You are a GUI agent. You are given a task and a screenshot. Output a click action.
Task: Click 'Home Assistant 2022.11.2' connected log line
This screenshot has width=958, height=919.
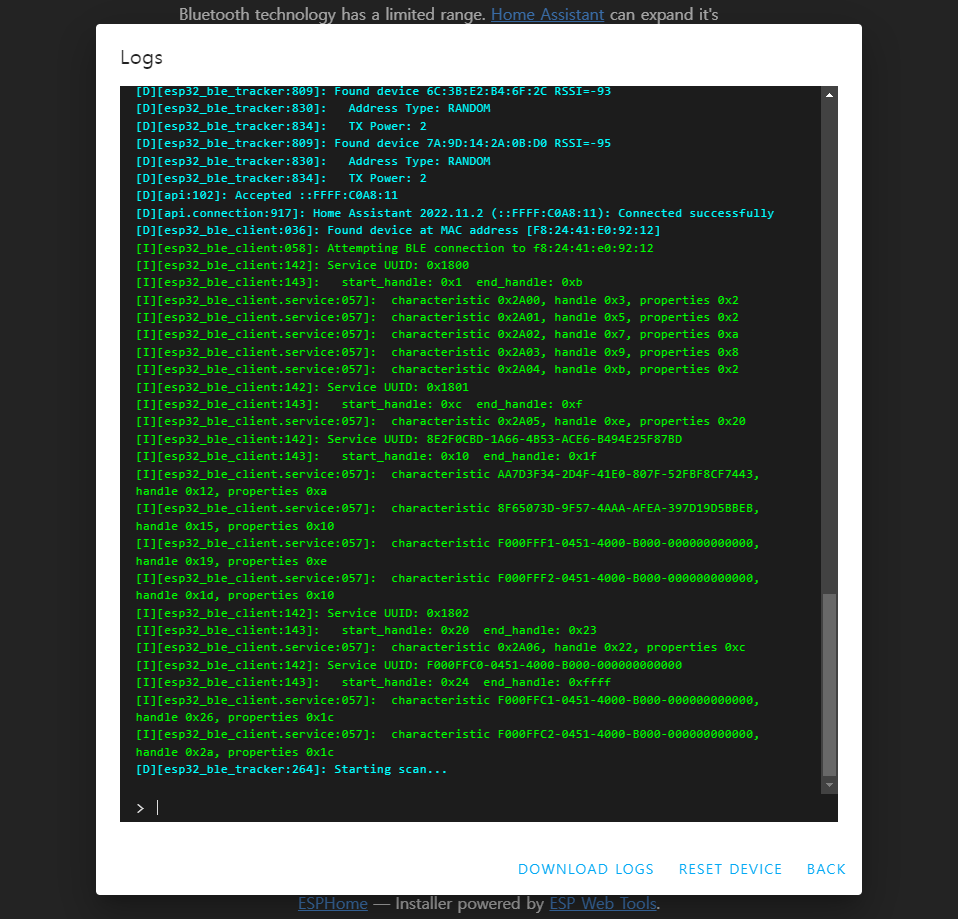coord(455,213)
